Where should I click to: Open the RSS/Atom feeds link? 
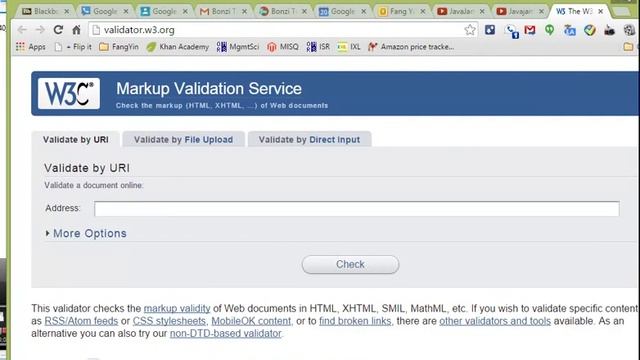(81, 321)
